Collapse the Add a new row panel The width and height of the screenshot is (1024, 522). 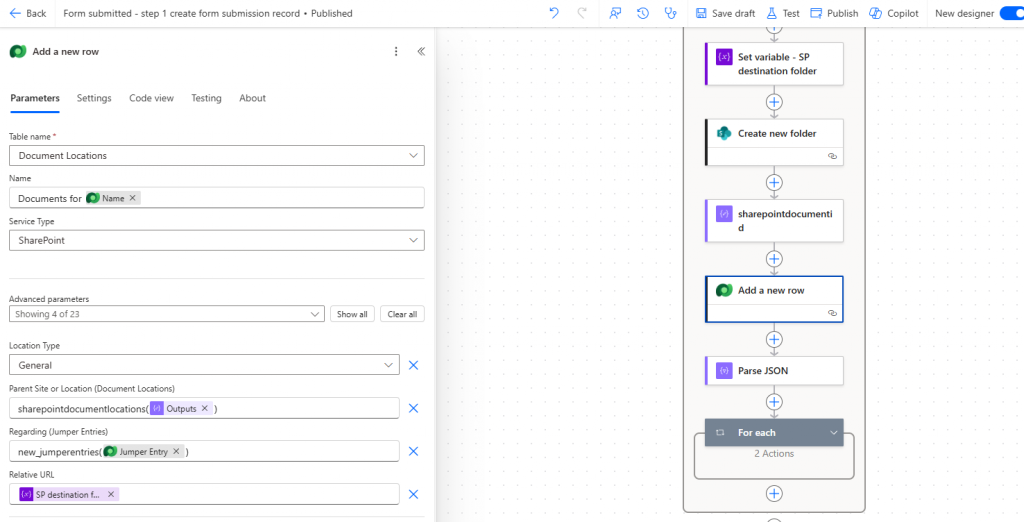(x=421, y=51)
